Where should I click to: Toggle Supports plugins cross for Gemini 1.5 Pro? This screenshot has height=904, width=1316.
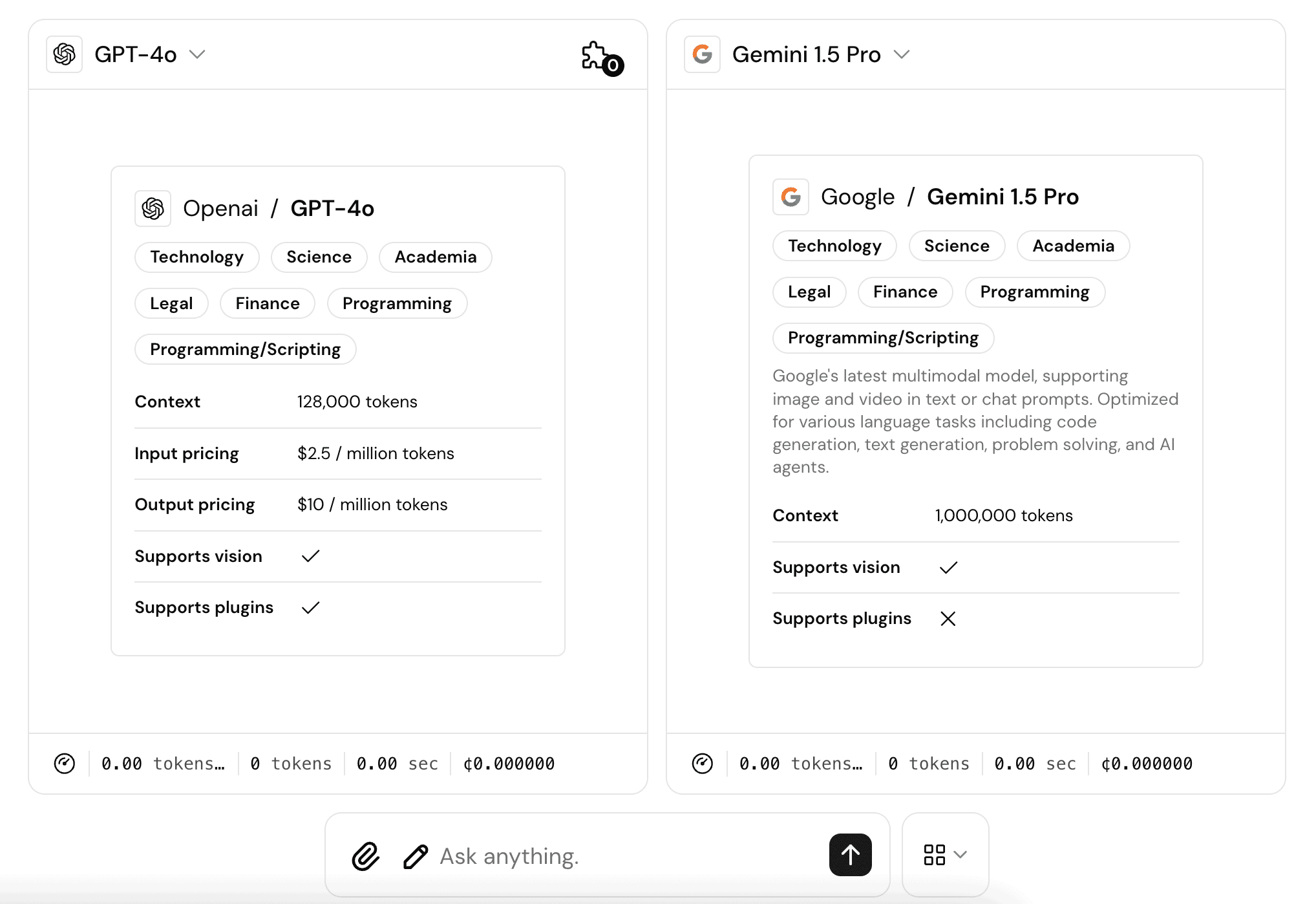948,618
